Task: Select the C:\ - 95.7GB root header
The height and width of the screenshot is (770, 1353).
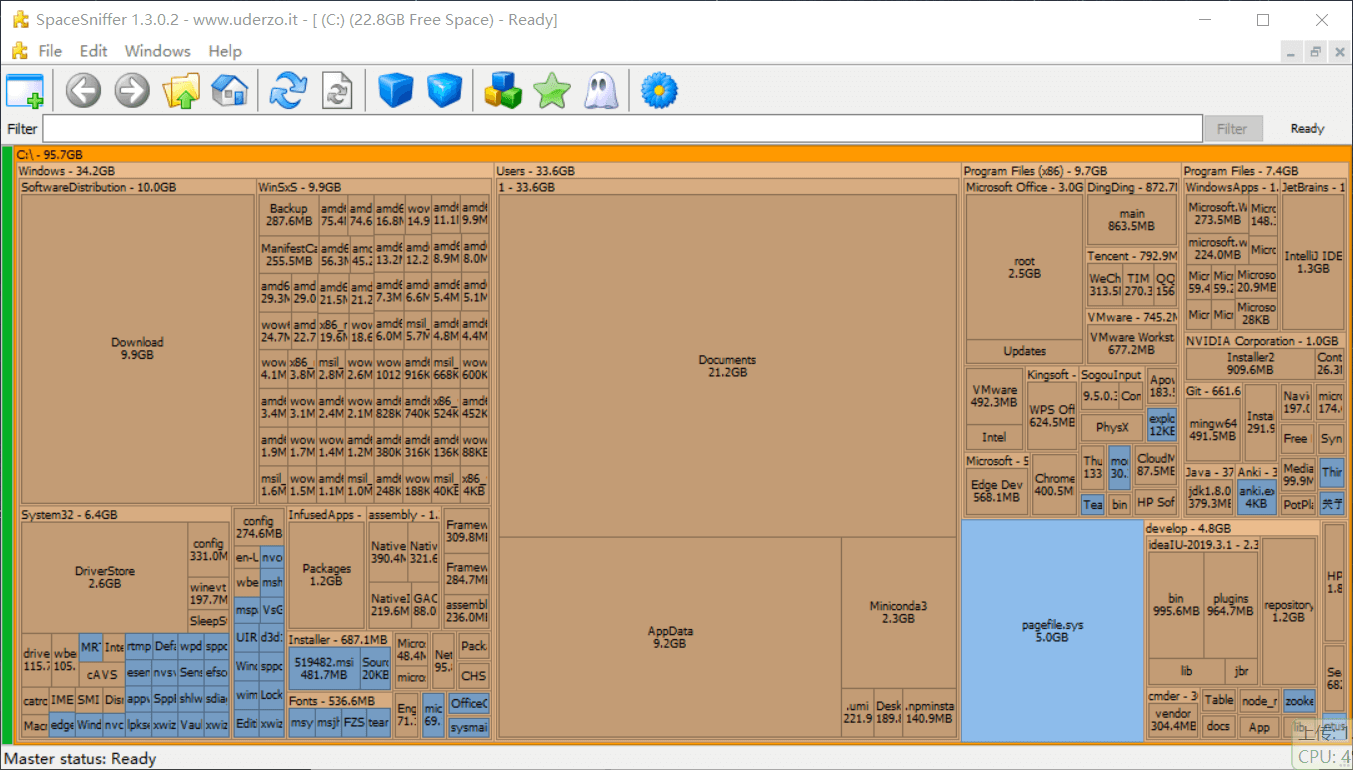Action: click(x=682, y=155)
